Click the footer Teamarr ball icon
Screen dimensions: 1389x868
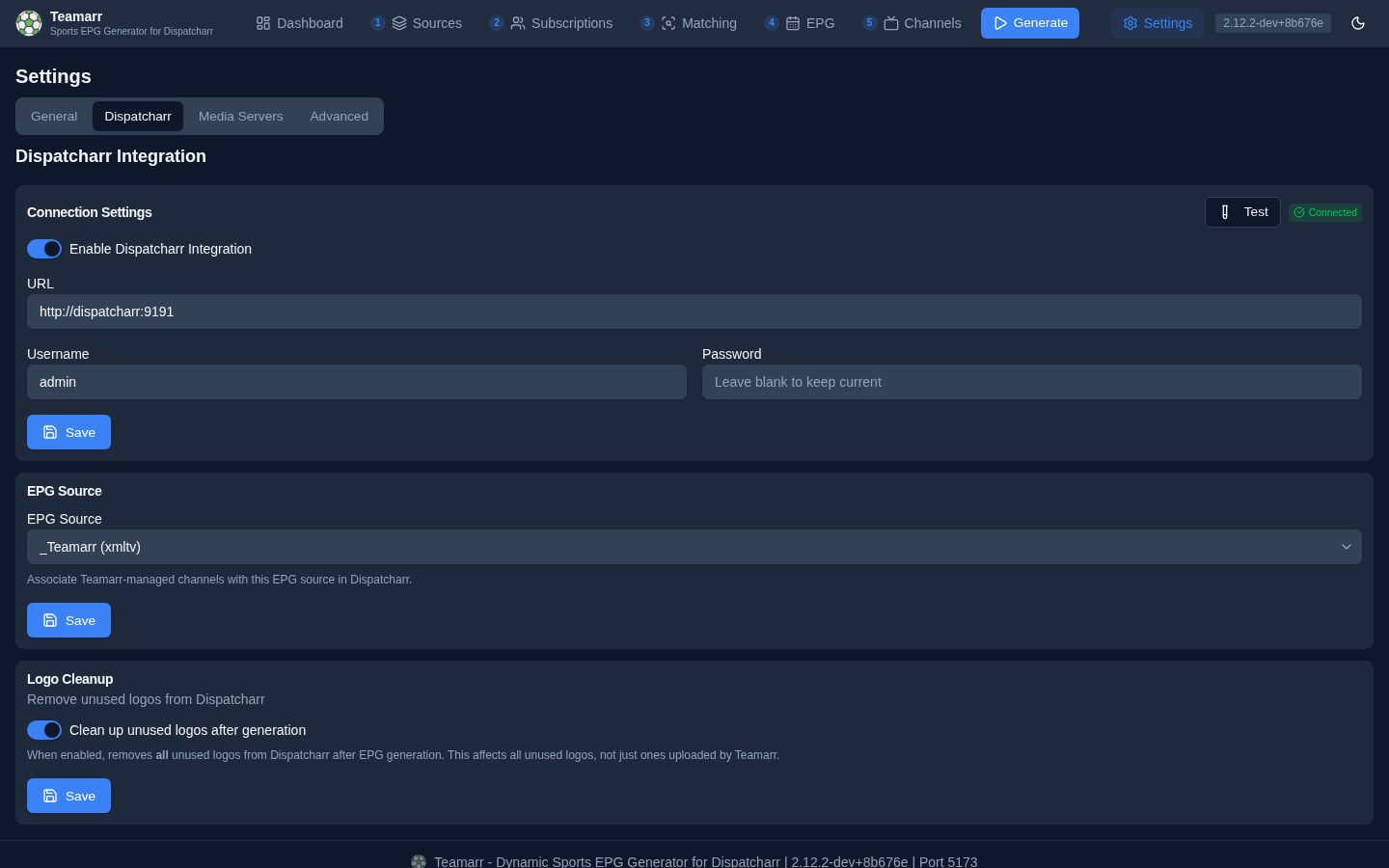pos(419,861)
